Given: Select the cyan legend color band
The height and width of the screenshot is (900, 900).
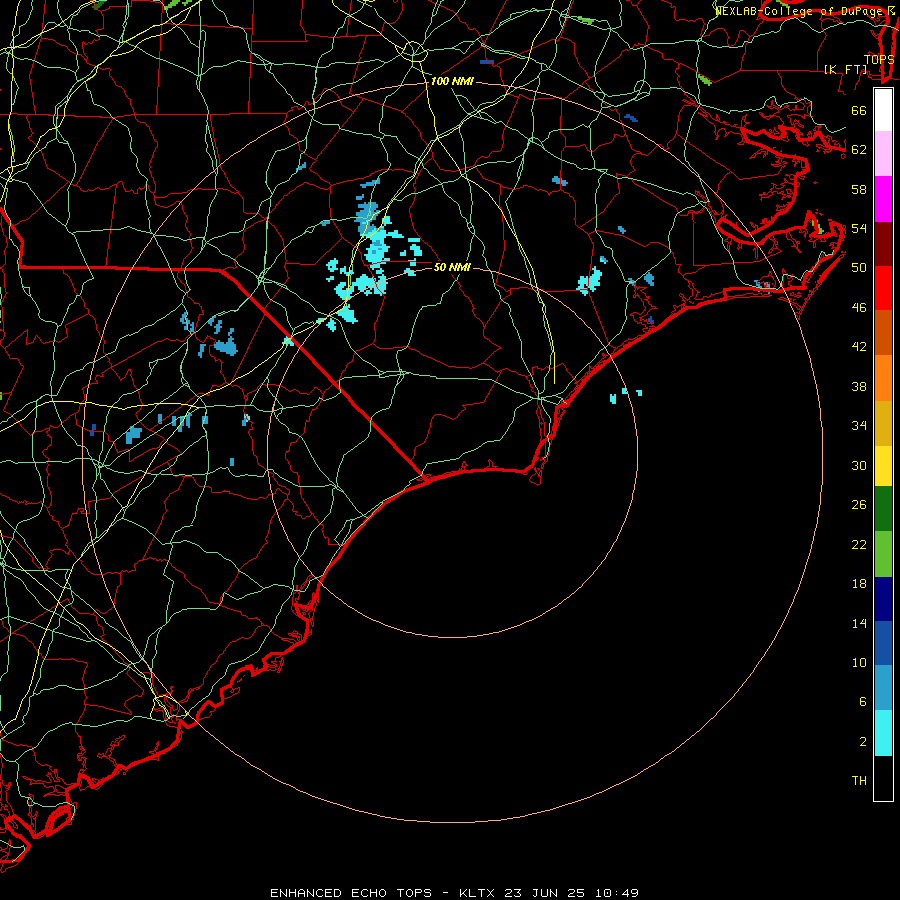Looking at the screenshot, I should pos(883,734).
